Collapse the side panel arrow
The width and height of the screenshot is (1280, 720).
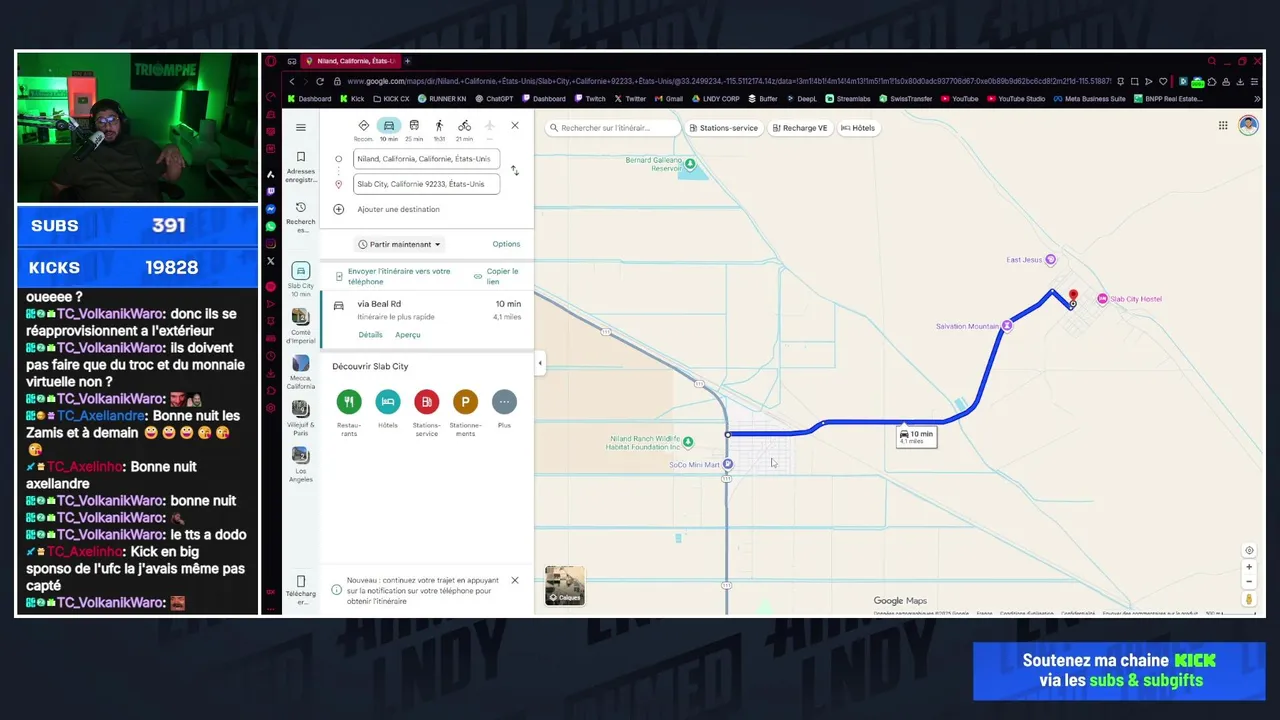pos(540,364)
